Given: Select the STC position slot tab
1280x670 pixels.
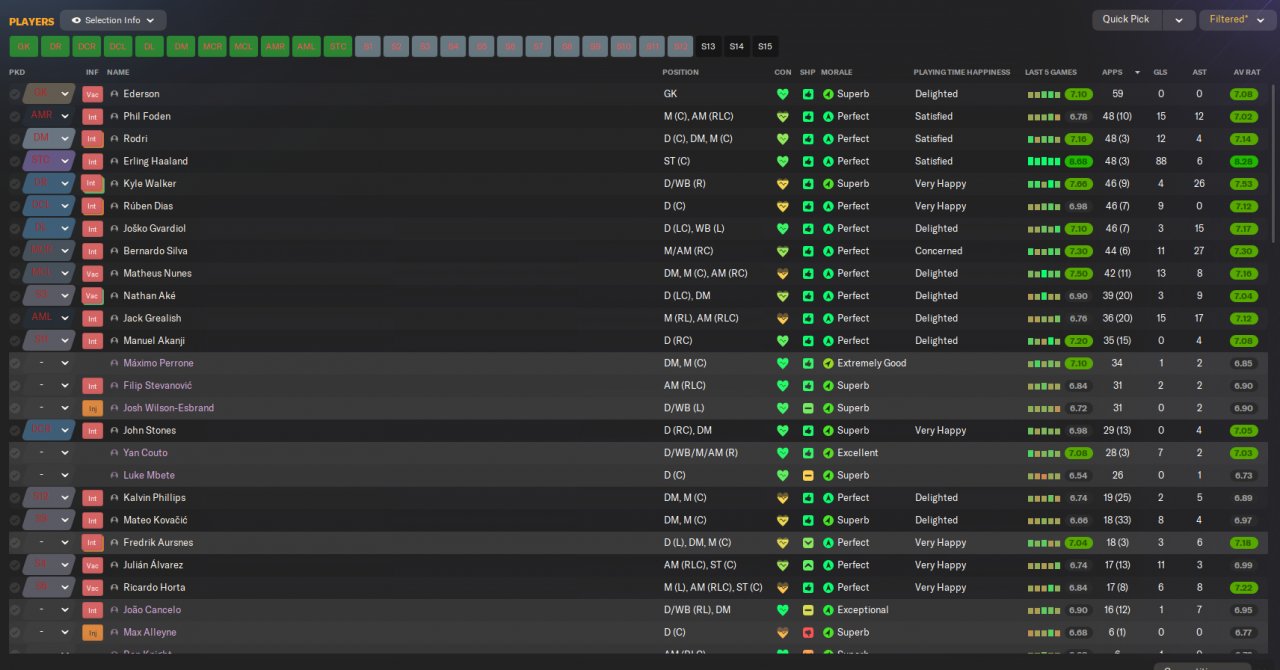Looking at the screenshot, I should click(338, 46).
